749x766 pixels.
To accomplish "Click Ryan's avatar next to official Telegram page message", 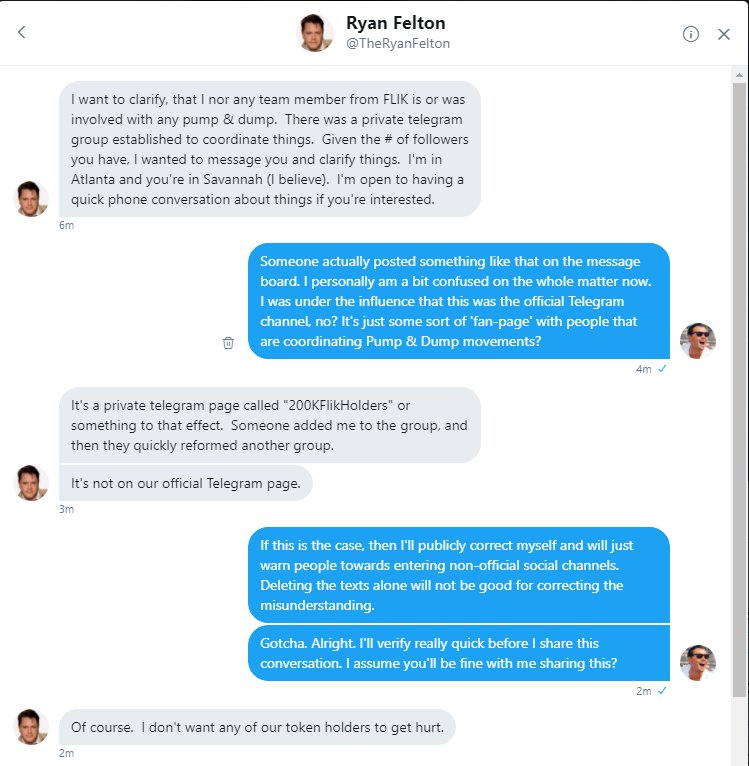I will 31,483.
